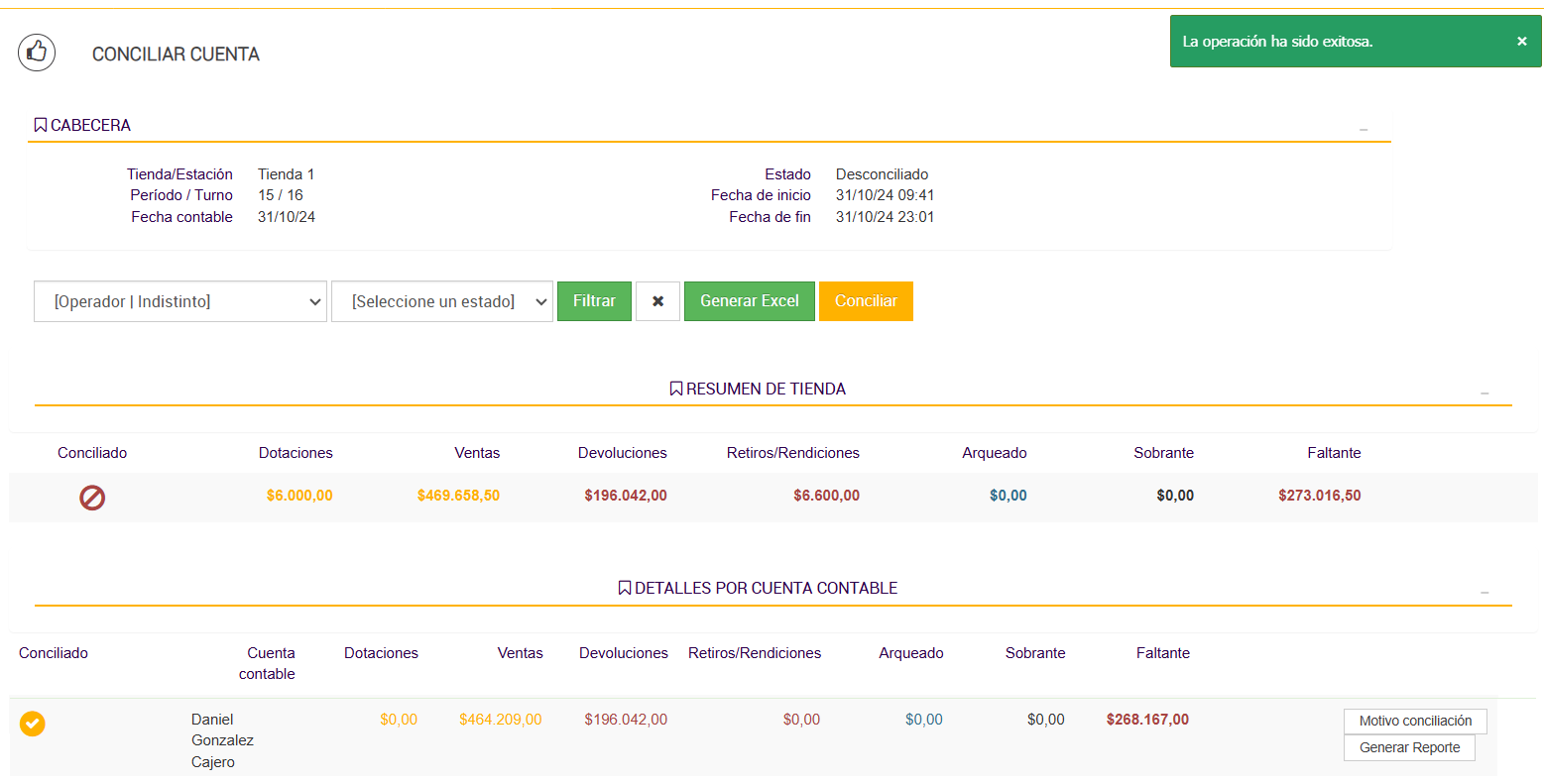Screen dimensions: 1544x784
Task: Collapse the DETALLES POR CUENTA CONTABLE section
Action: coord(1485,592)
